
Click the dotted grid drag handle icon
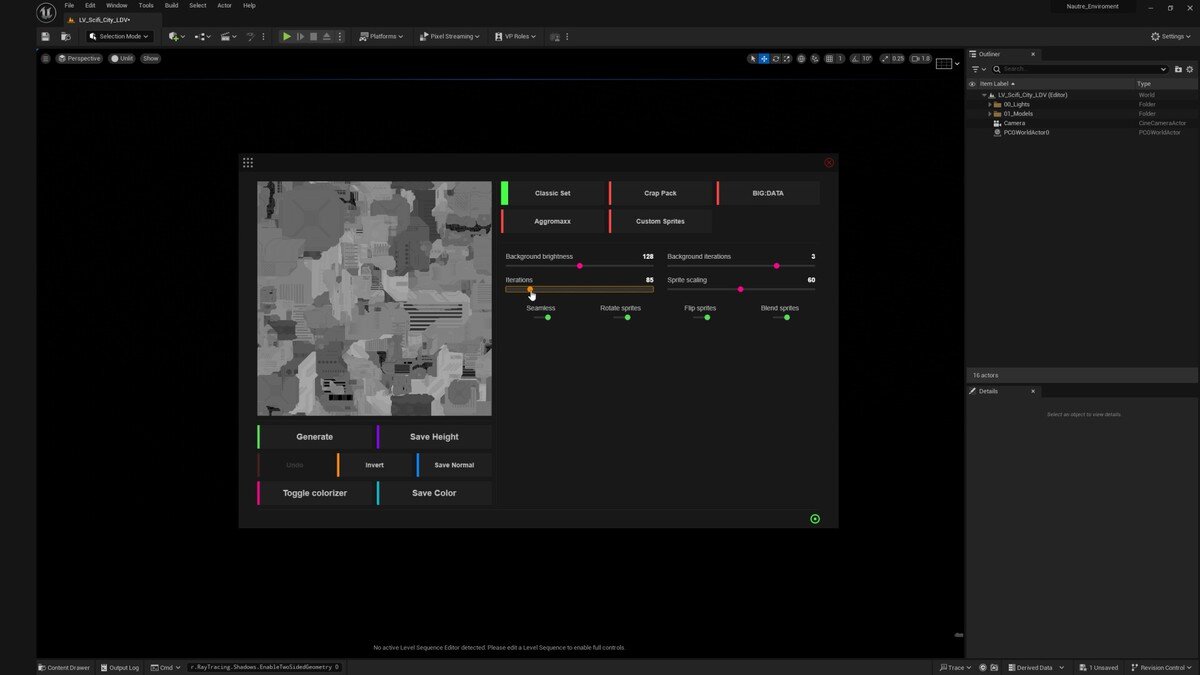248,162
